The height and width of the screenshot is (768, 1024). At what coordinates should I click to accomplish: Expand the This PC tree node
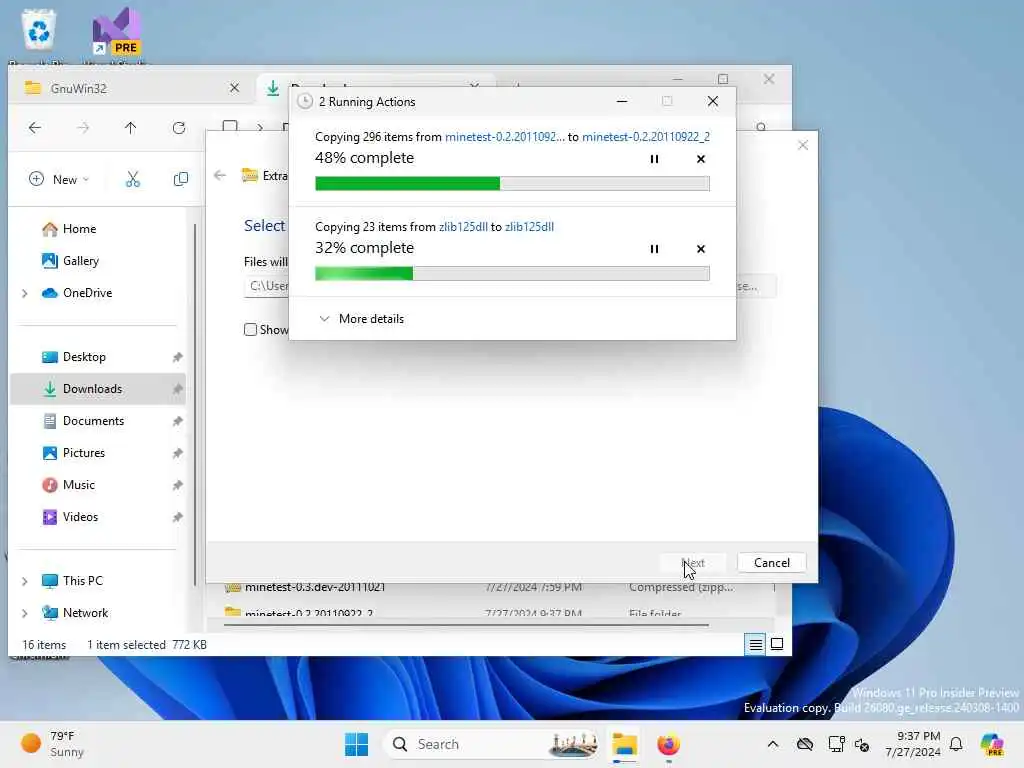(25, 581)
